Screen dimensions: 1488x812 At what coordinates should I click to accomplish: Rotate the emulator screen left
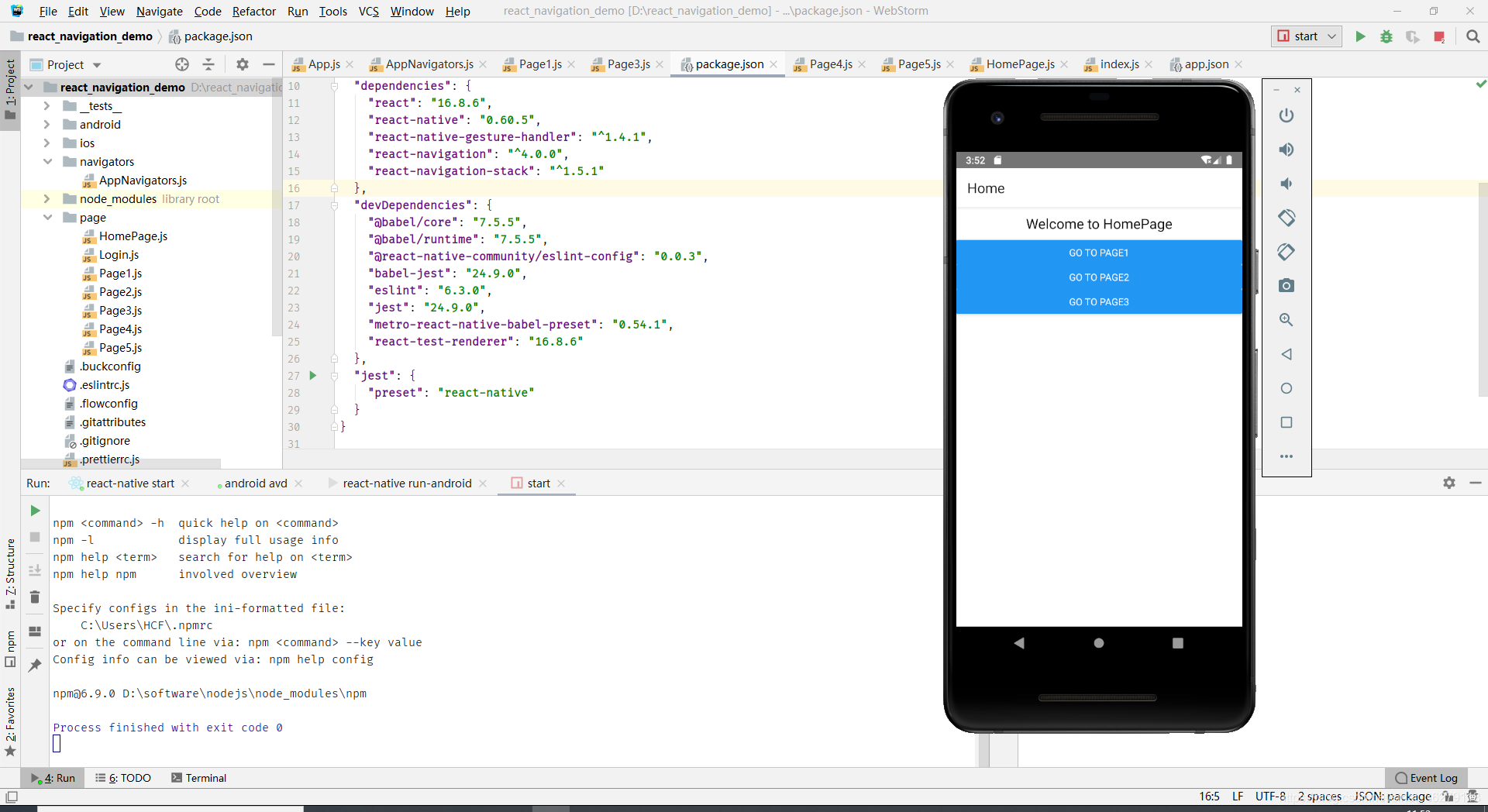1287,218
